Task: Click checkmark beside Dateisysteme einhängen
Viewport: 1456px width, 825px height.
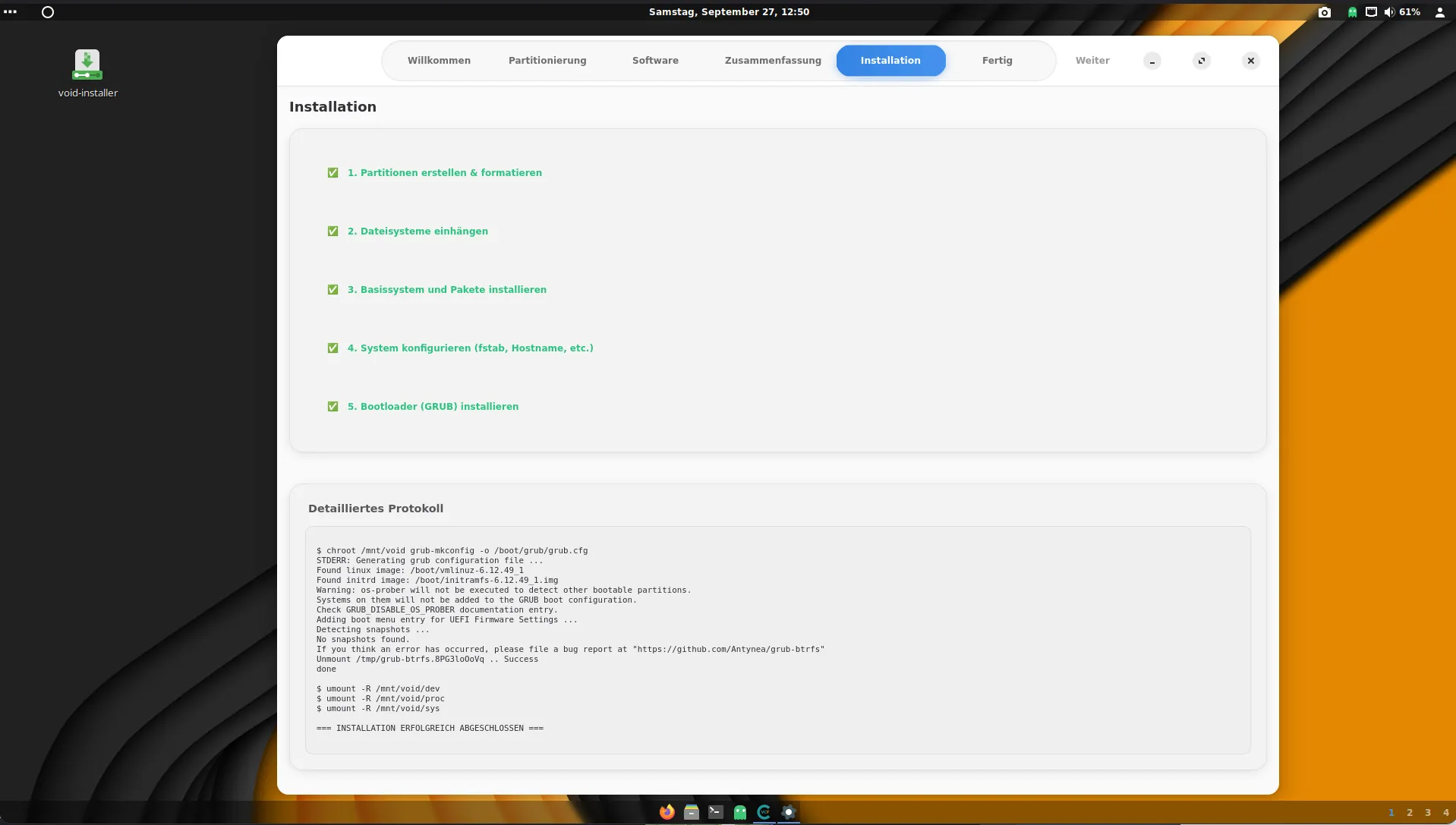Action: click(332, 231)
